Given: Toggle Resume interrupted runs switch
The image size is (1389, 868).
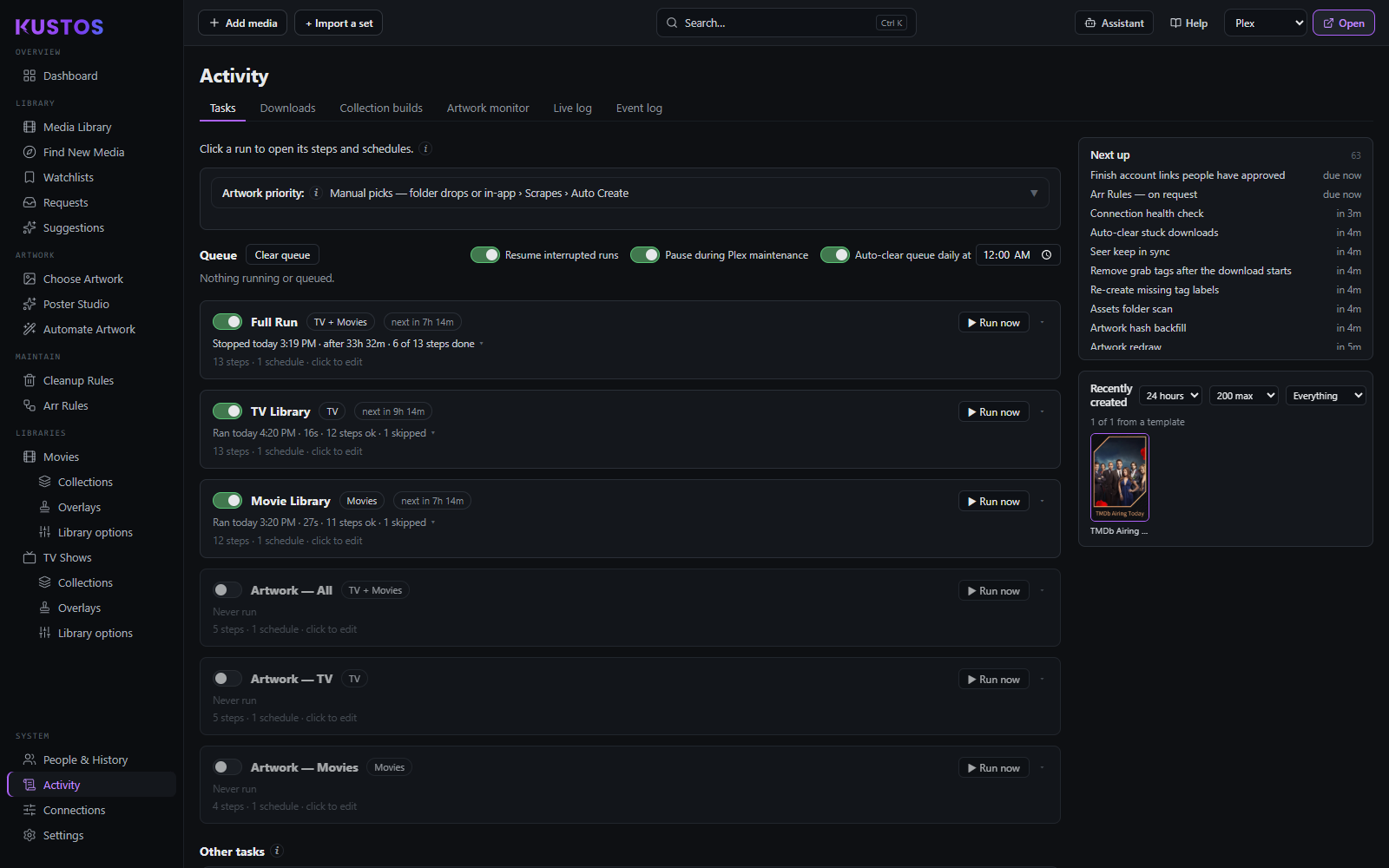Looking at the screenshot, I should click(485, 255).
